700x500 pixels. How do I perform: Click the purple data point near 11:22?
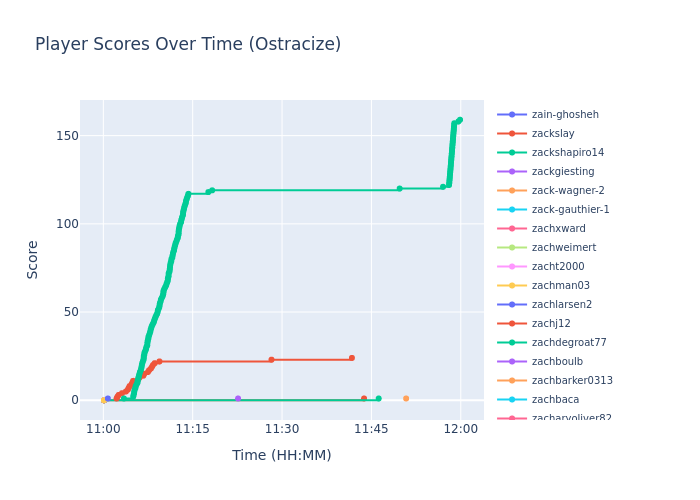tap(238, 399)
